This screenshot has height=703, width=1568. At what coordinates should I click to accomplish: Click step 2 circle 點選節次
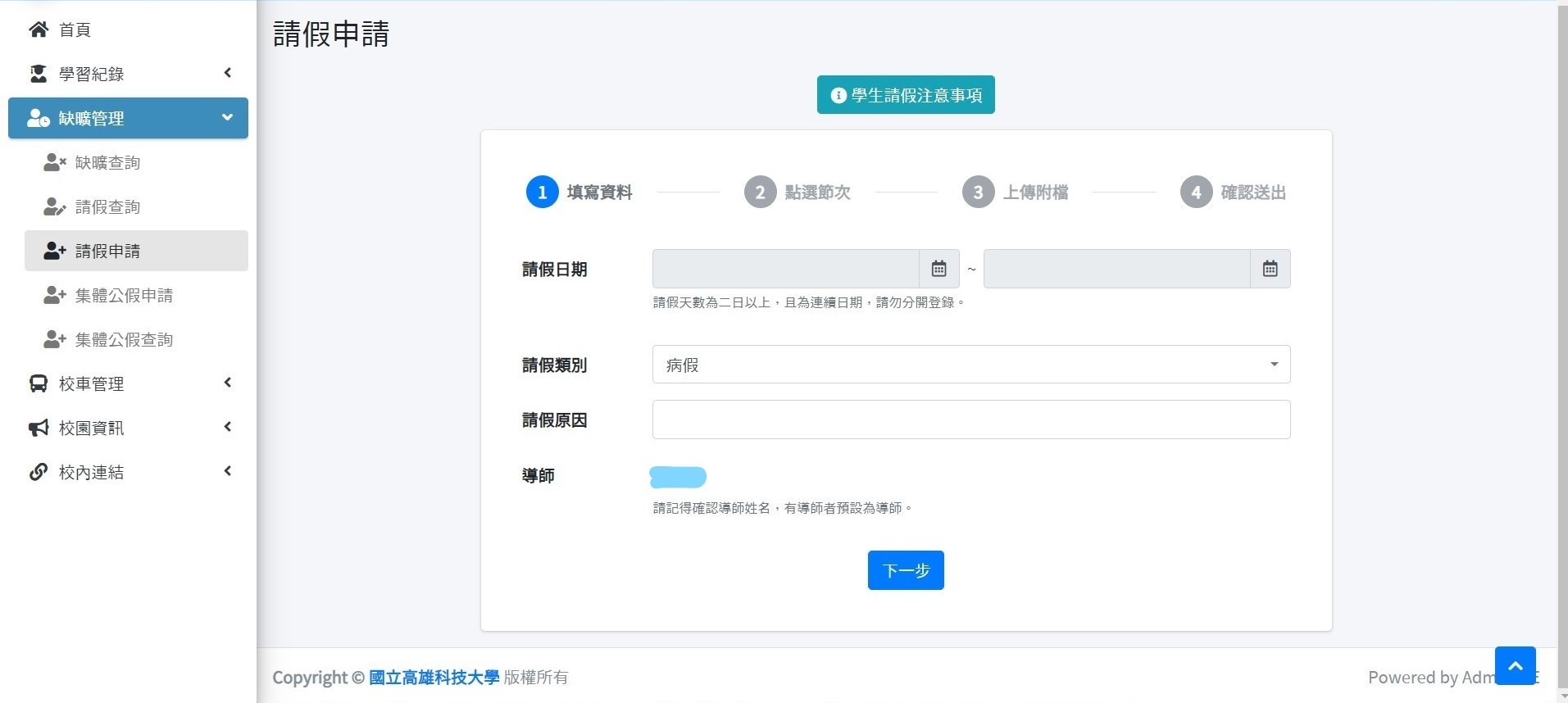tap(760, 193)
